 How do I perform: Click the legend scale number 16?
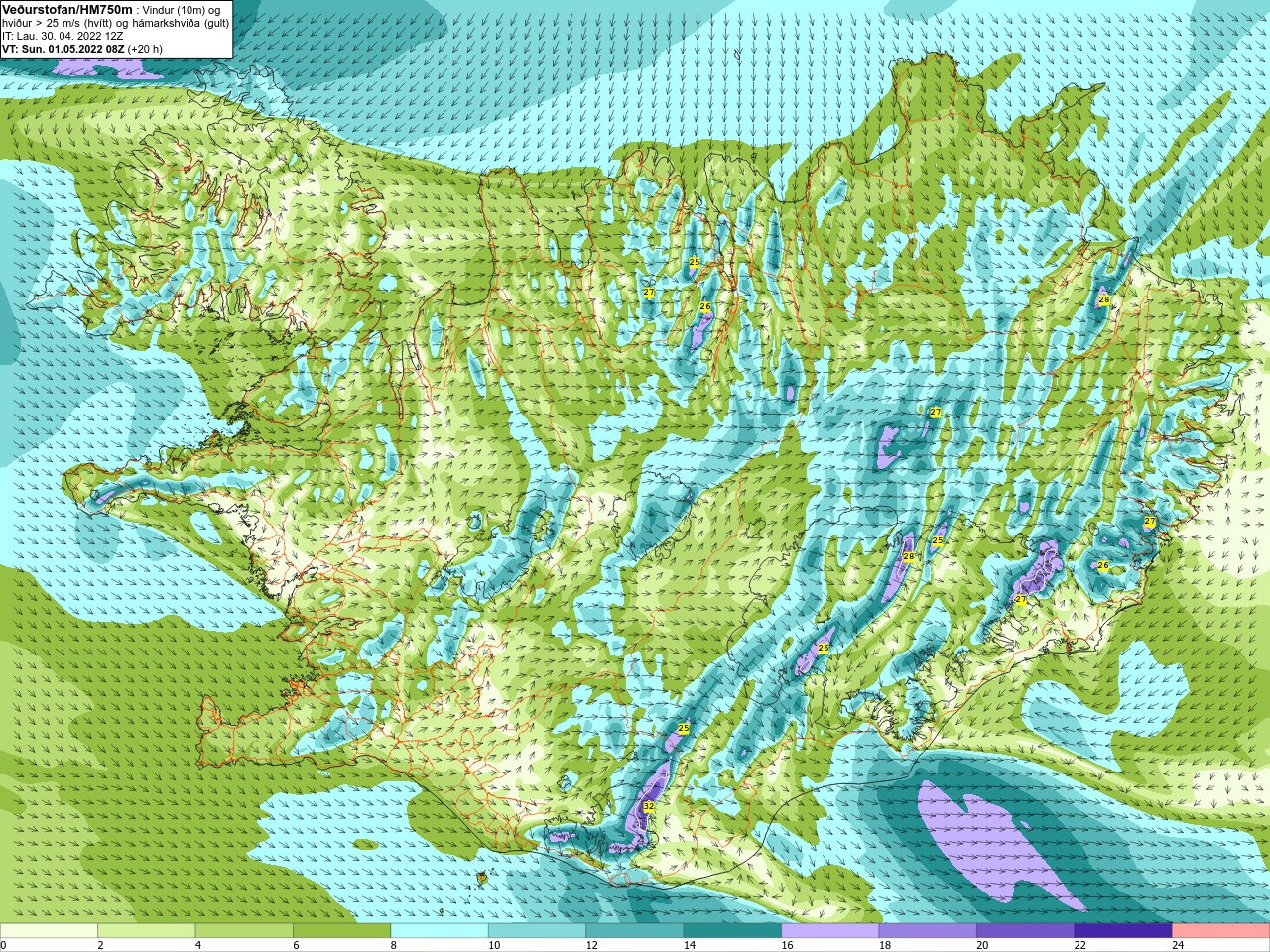click(788, 945)
